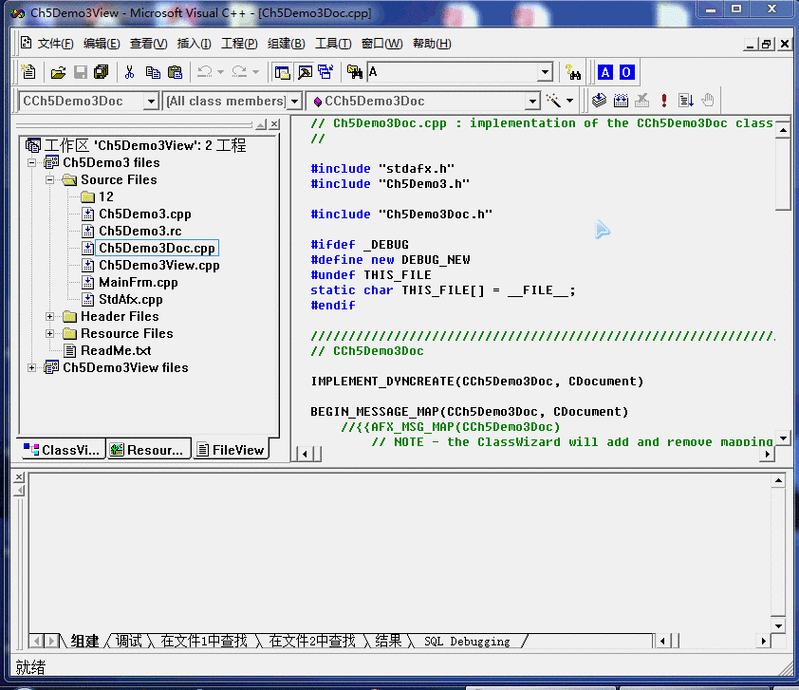Screen dimensions: 799x690
Task: Click the Open file toolbar icon
Action: [58, 72]
